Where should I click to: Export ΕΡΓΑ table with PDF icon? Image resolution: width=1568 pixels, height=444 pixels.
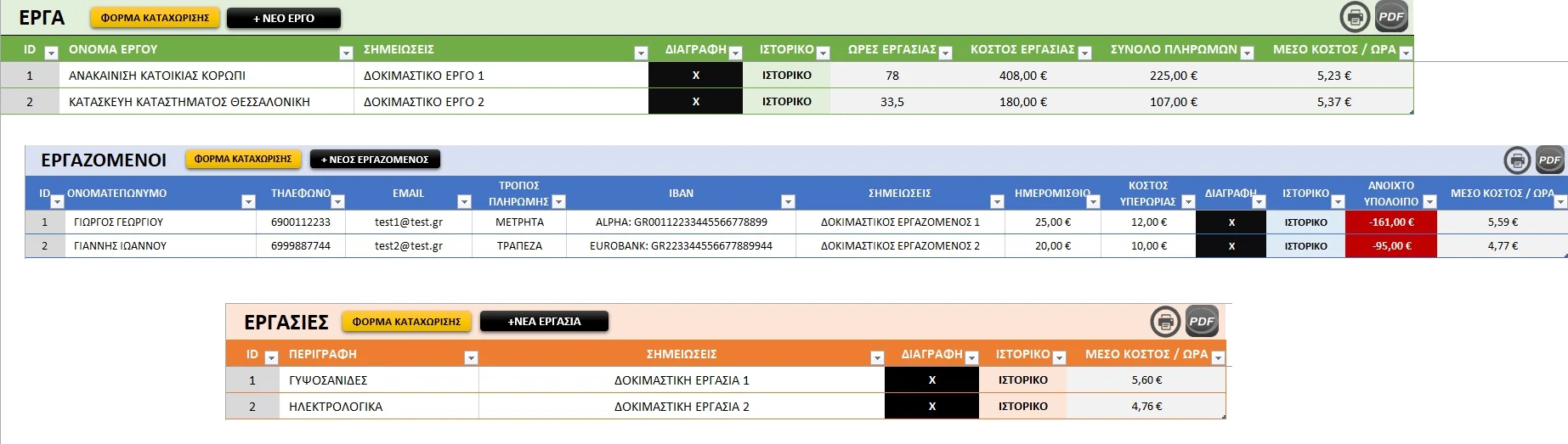pos(1391,17)
